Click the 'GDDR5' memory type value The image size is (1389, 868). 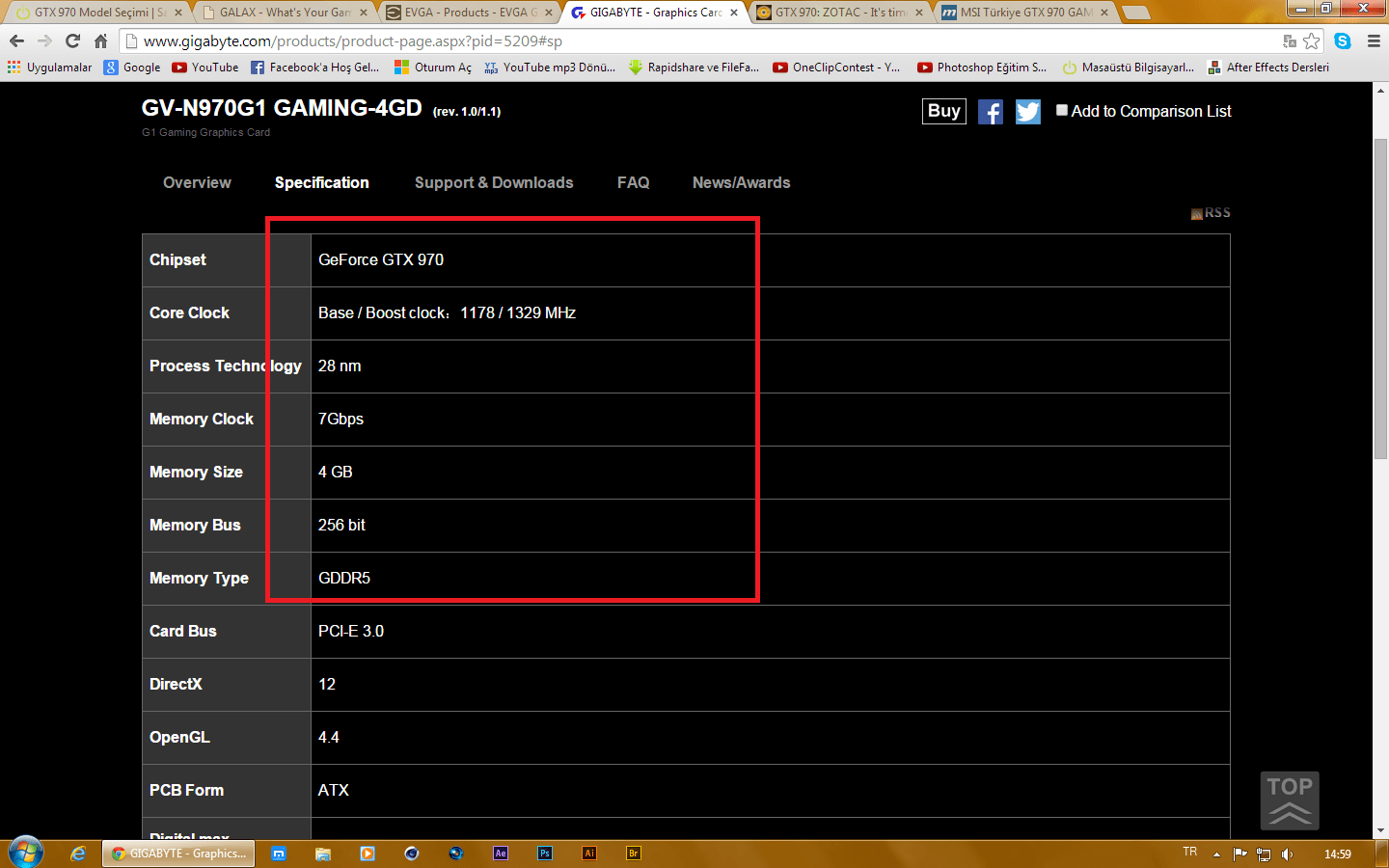pos(344,579)
